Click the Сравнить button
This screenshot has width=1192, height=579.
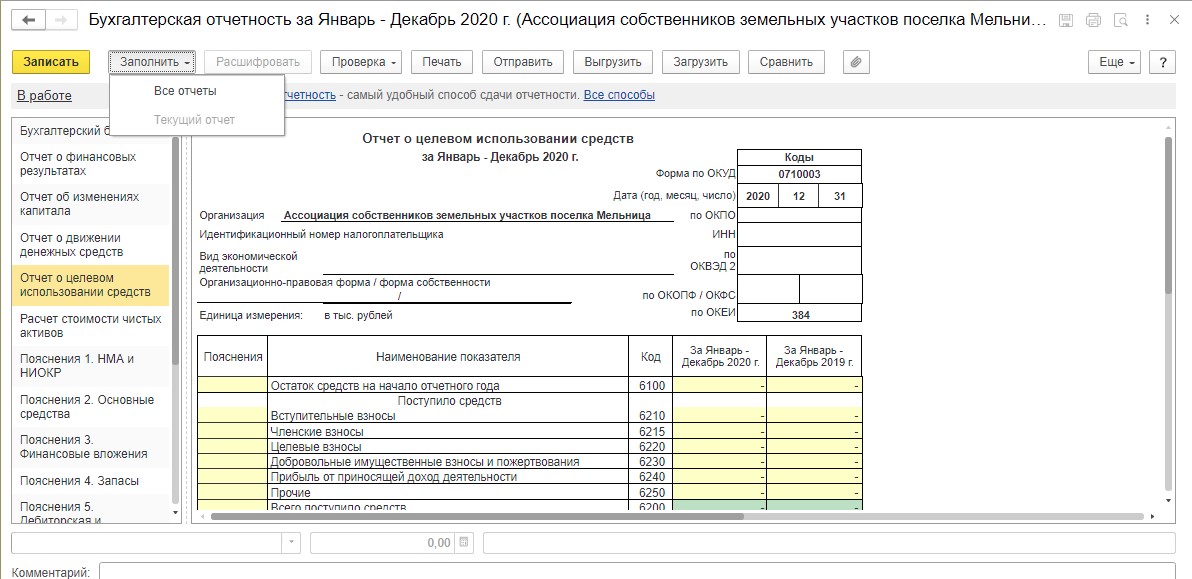(786, 62)
